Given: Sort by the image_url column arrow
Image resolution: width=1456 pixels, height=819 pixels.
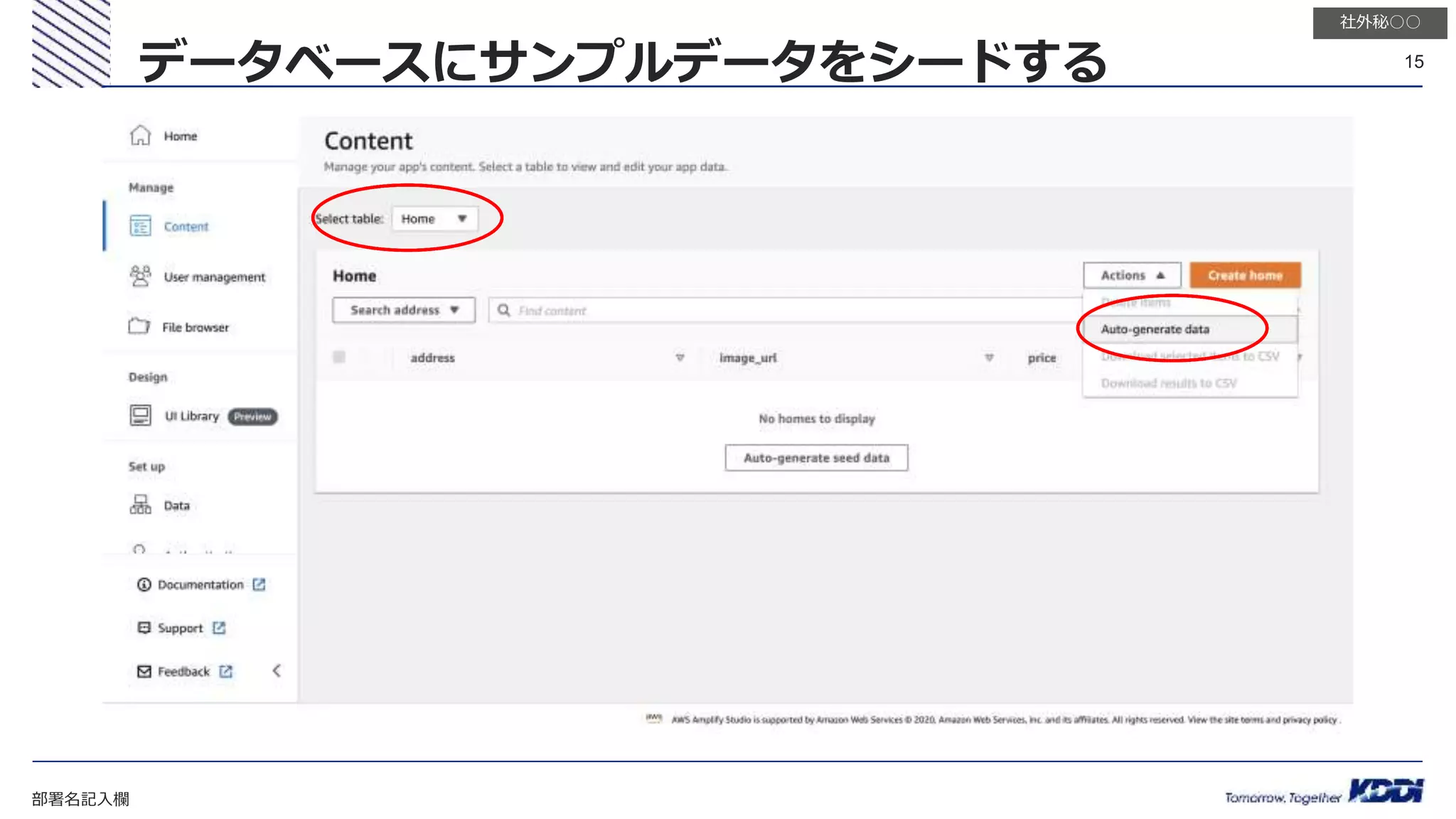Looking at the screenshot, I should click(989, 358).
